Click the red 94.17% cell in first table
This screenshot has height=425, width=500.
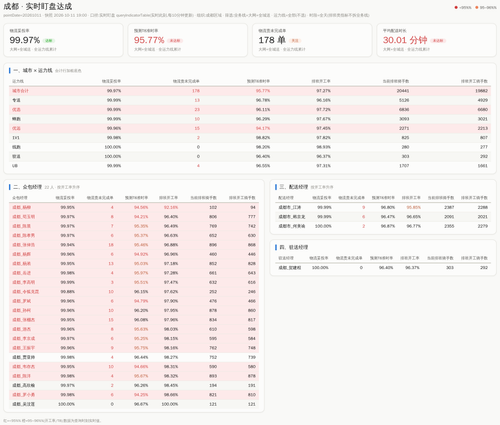263,128
